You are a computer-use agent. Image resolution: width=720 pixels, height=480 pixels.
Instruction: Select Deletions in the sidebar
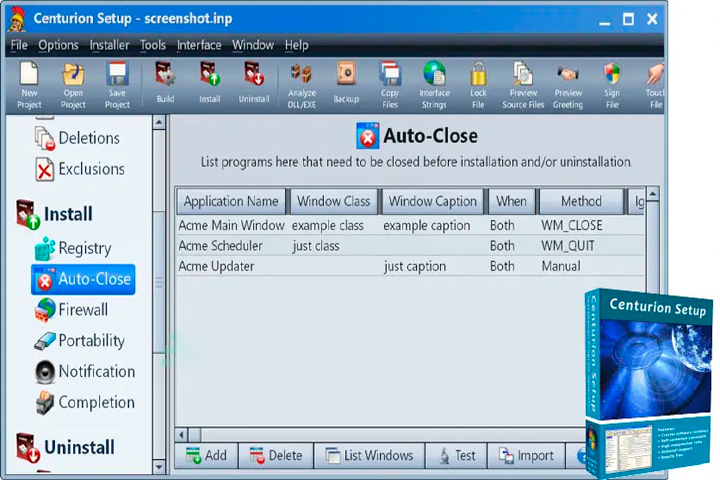point(77,138)
